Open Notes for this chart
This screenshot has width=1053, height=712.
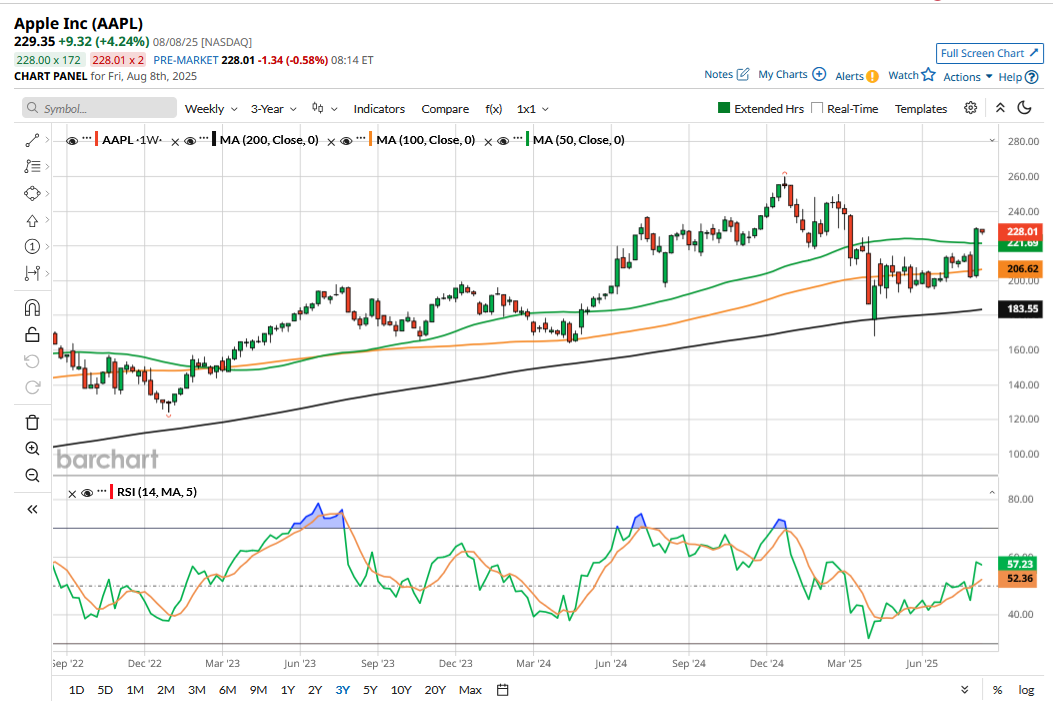click(x=727, y=74)
